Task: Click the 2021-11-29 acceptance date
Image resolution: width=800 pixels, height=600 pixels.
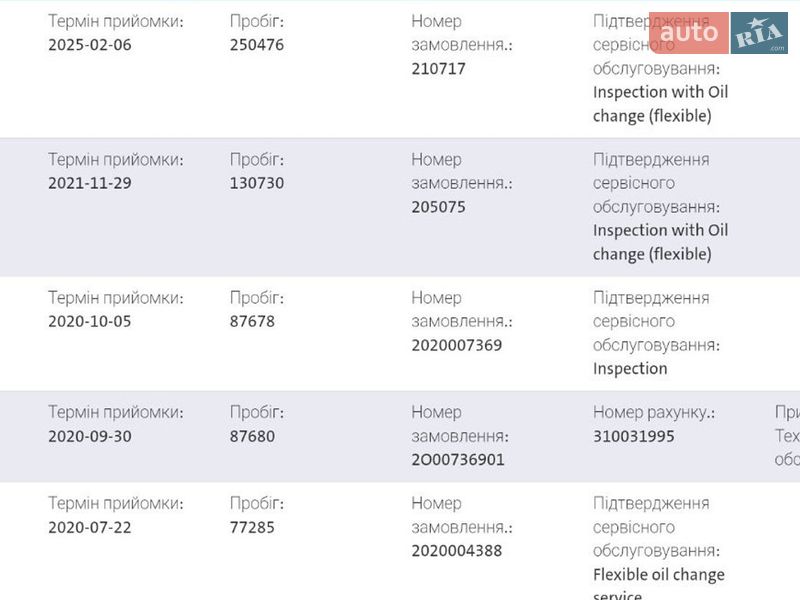Action: coord(90,183)
